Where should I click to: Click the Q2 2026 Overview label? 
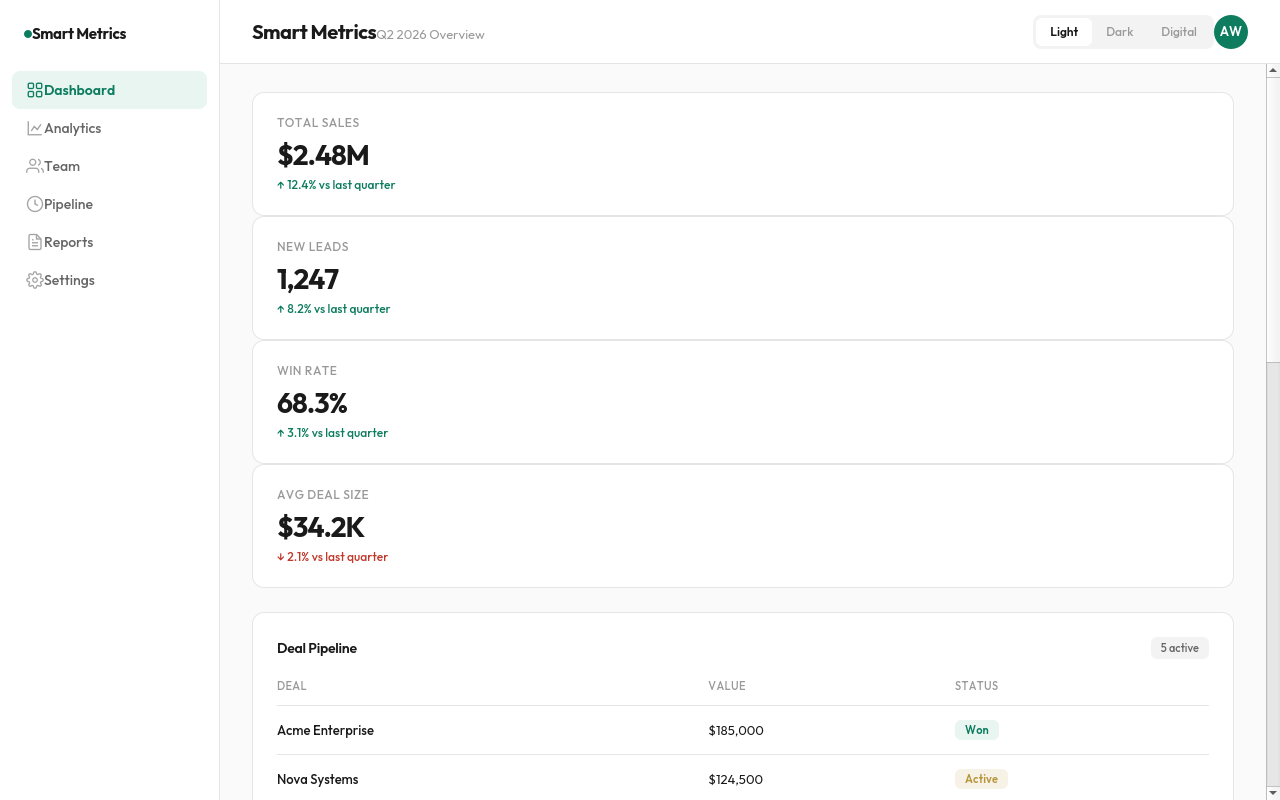click(430, 34)
